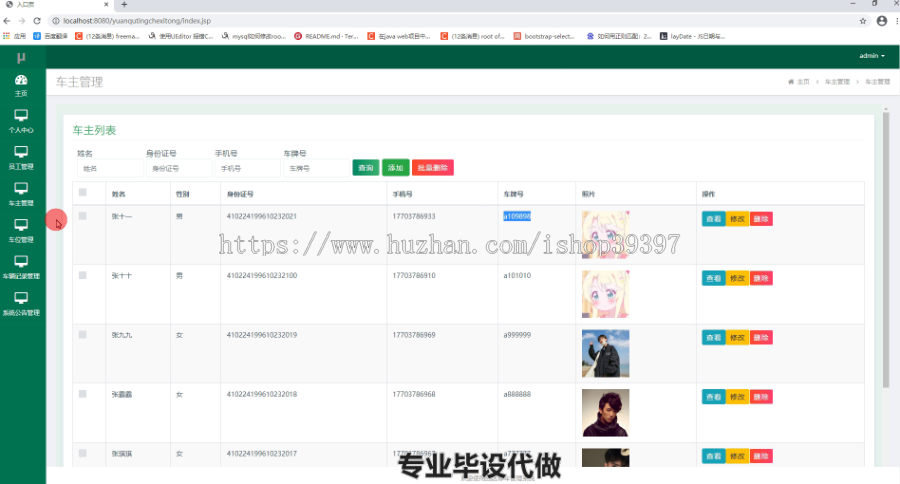Screen dimensions: 900x484
Task: Click 修改 for 张十一
Action: coord(737,219)
